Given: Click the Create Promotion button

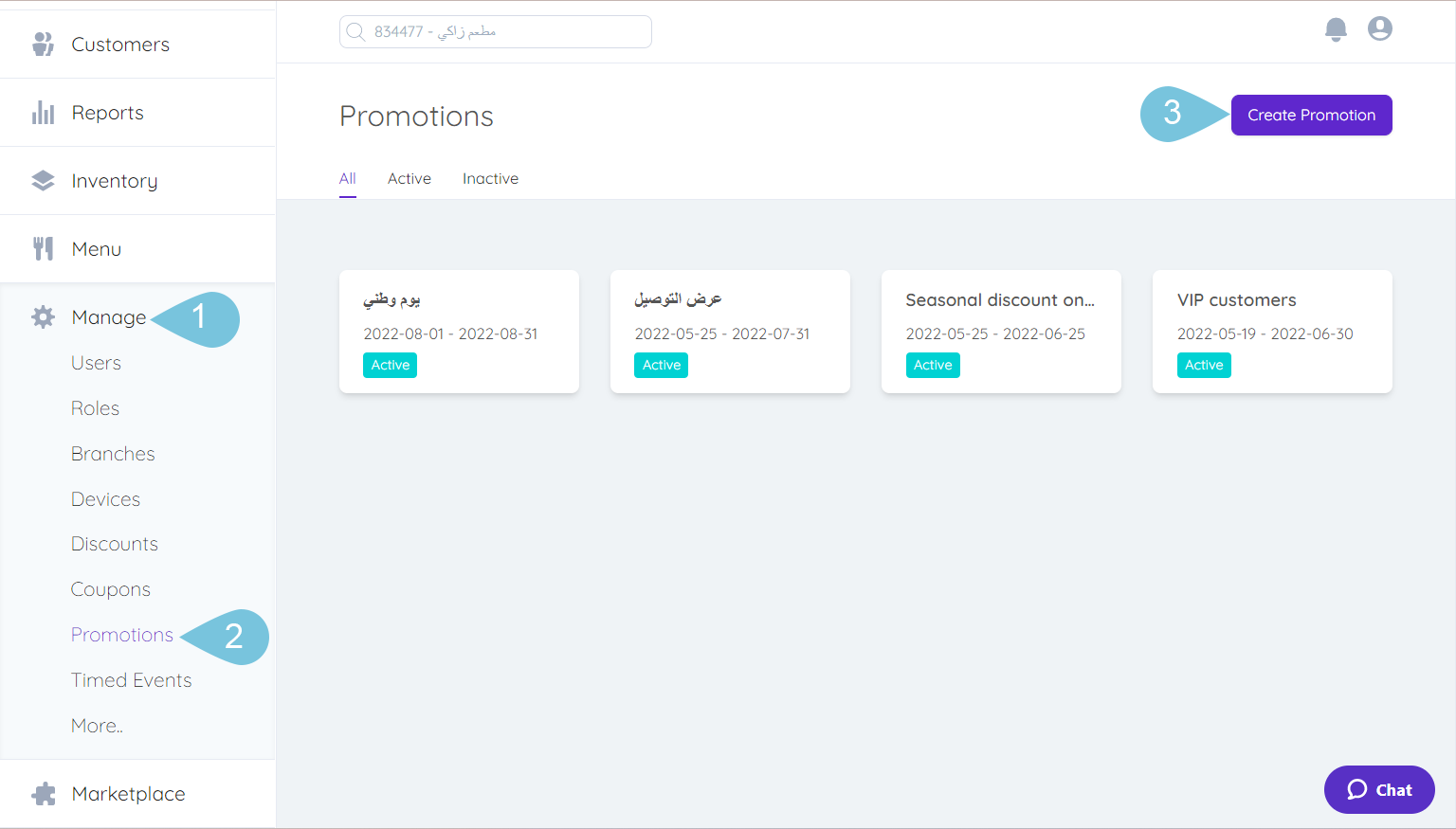Looking at the screenshot, I should pyautogui.click(x=1311, y=115).
